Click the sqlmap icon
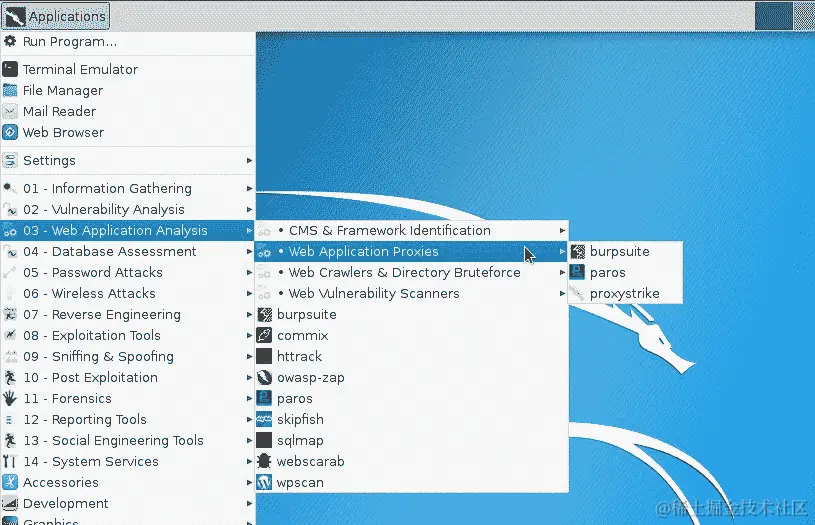The height and width of the screenshot is (525, 815). pos(264,440)
